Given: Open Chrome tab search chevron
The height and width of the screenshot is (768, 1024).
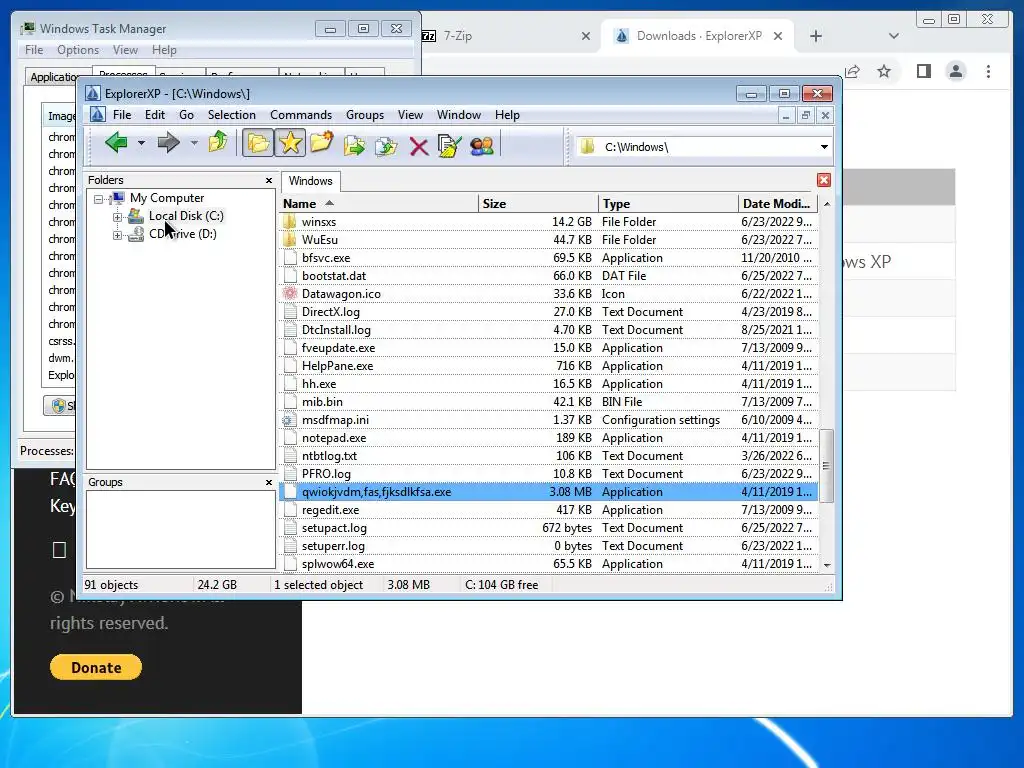Looking at the screenshot, I should 894,36.
